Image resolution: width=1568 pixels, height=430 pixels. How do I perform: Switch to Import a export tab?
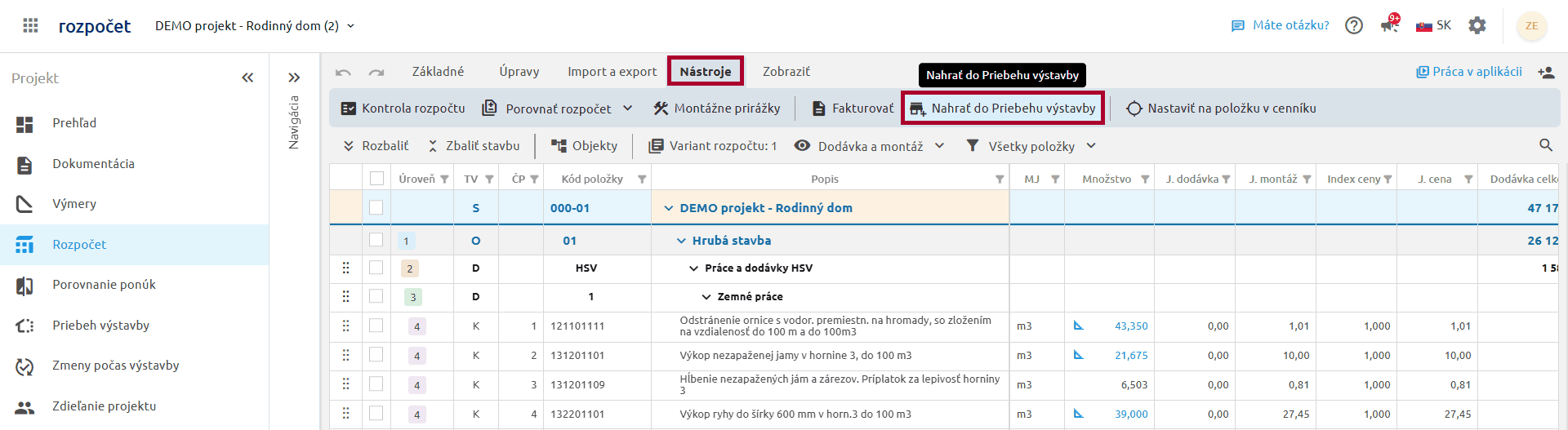coord(612,72)
